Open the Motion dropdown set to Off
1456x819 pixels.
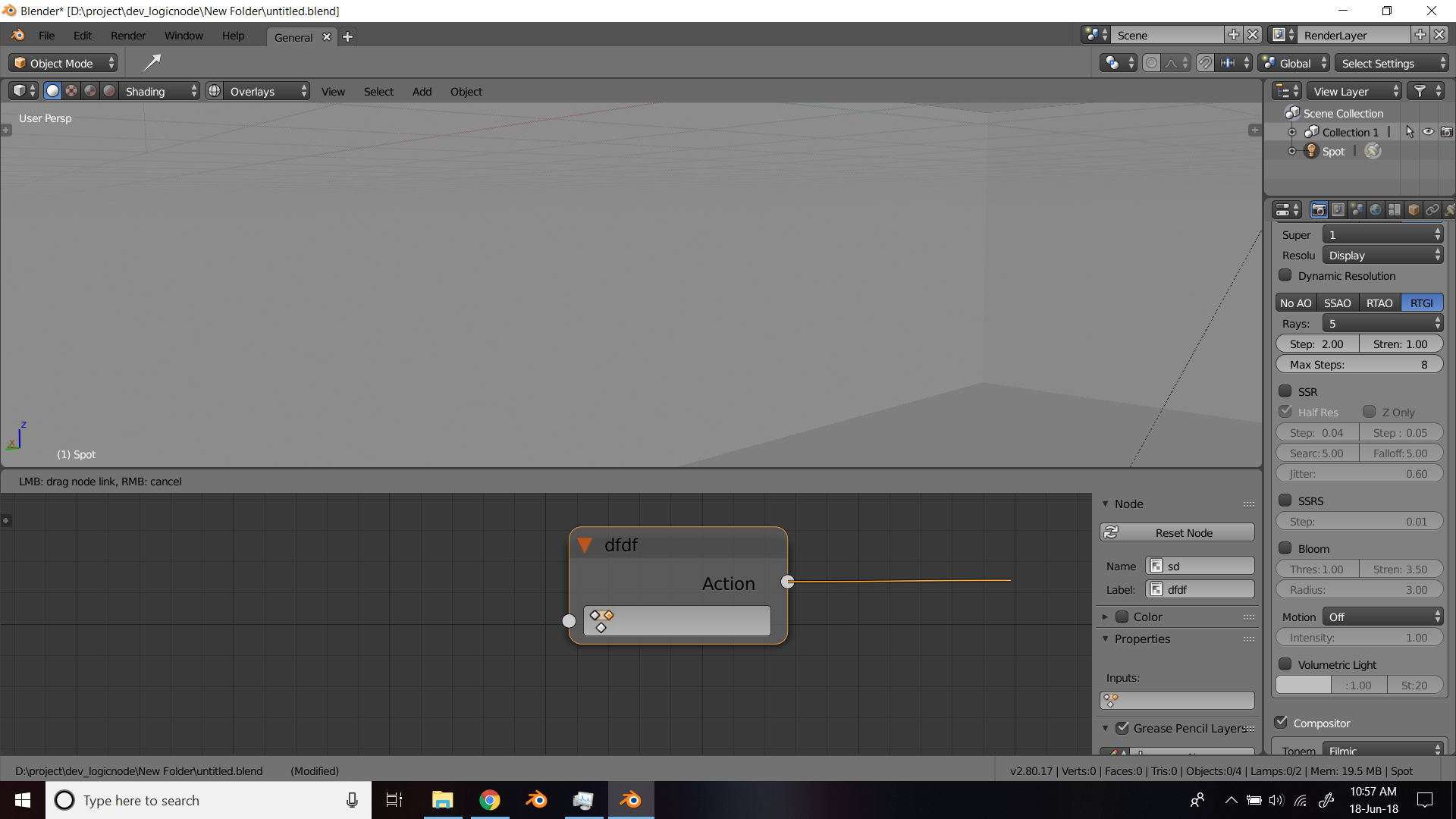pos(1382,617)
